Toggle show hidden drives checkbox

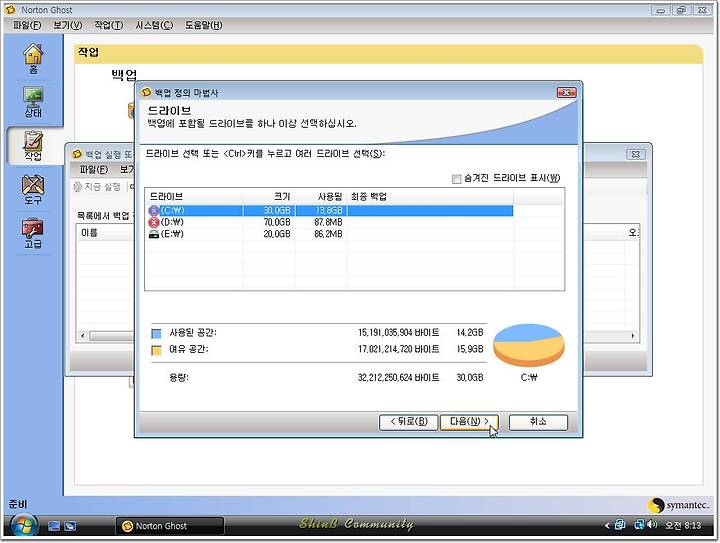click(456, 179)
